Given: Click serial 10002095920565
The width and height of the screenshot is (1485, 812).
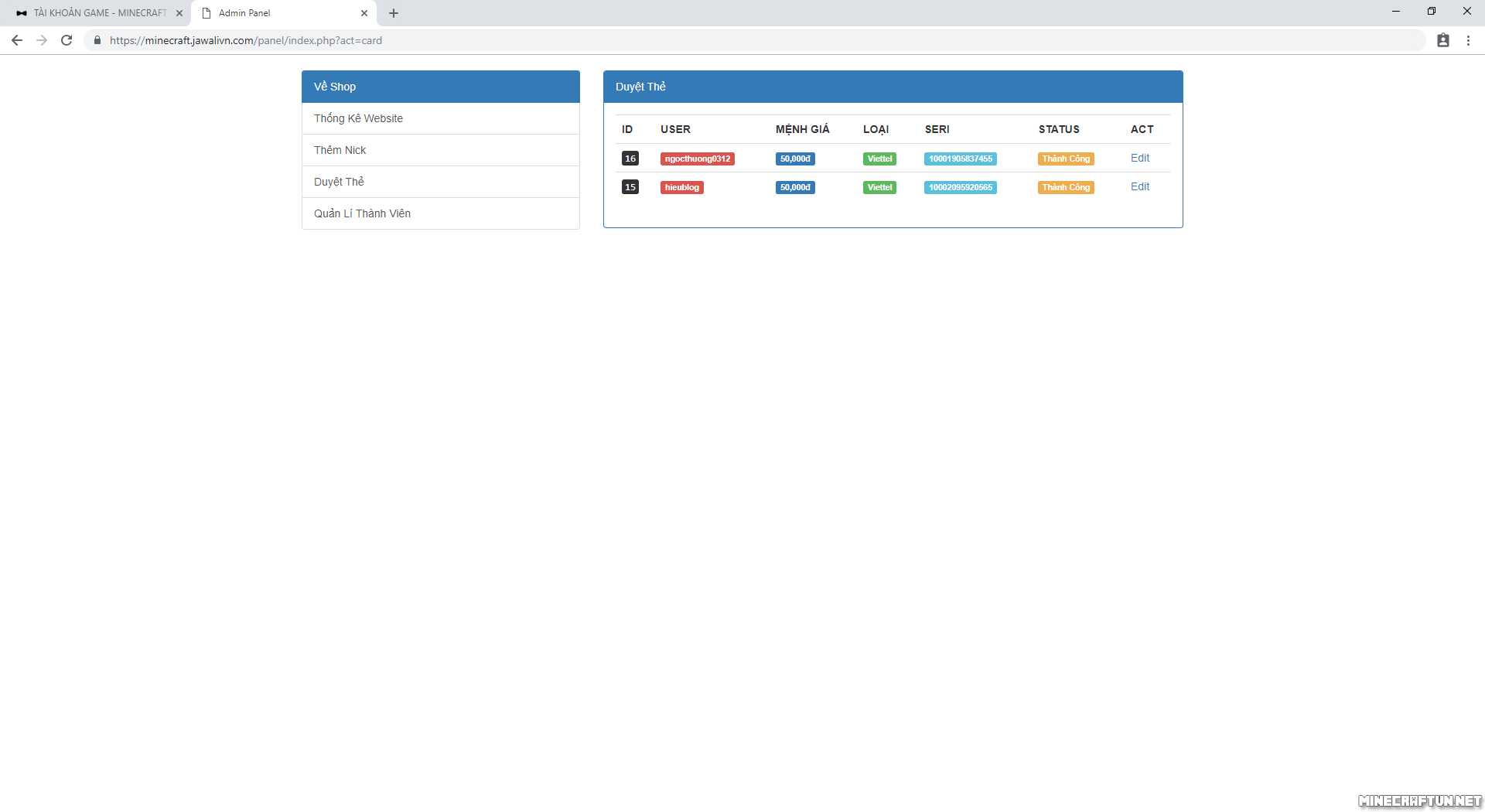Looking at the screenshot, I should 961,187.
